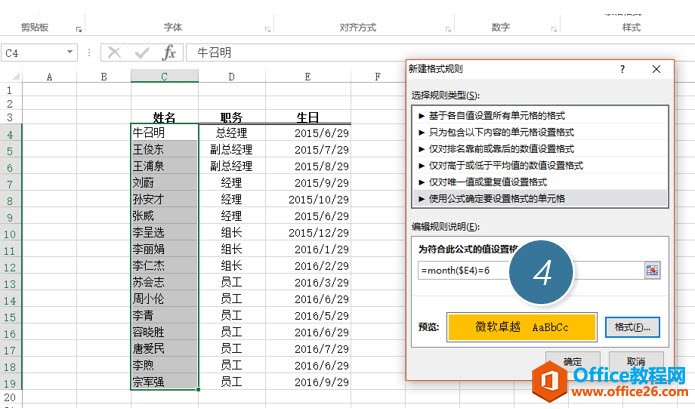The image size is (695, 409).
Task: Select row header 10
Action: [10, 234]
